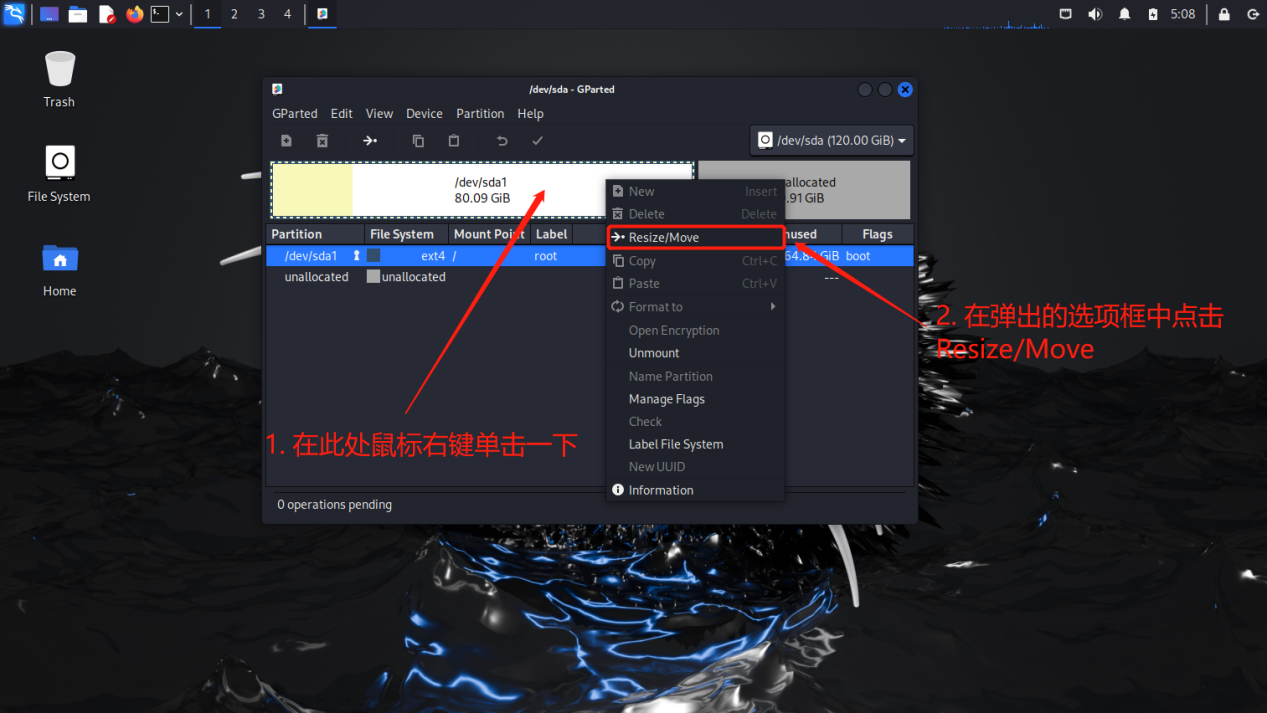Open the GParted menu

coord(295,114)
